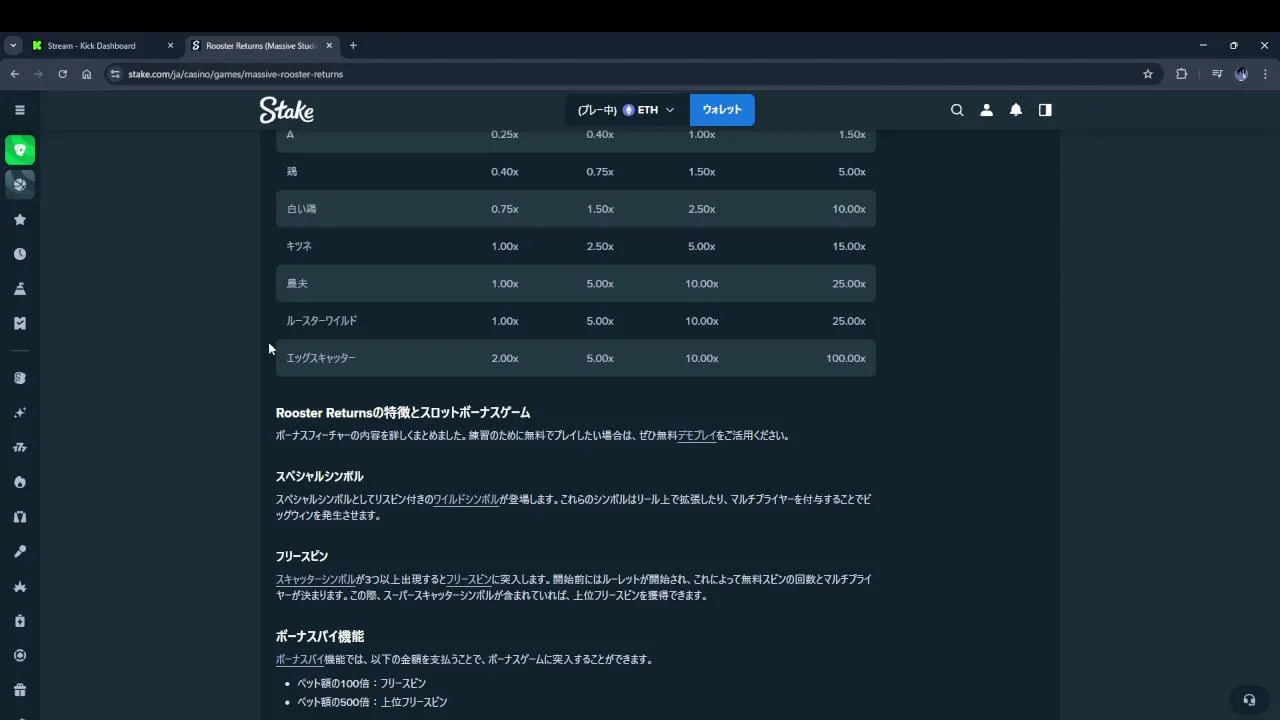Open poker chip icon in sidebar

(20, 655)
